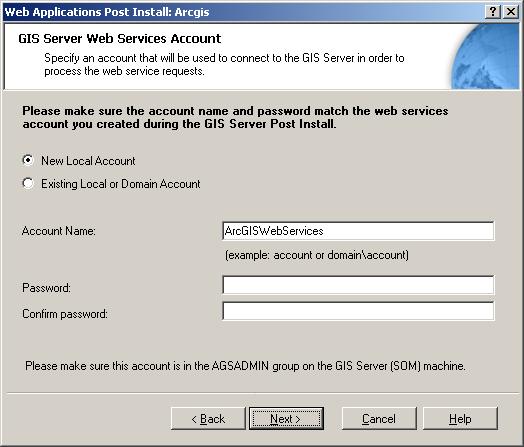Screen dimensions: 524x447
Task: Open the Help button
Action: click(460, 419)
